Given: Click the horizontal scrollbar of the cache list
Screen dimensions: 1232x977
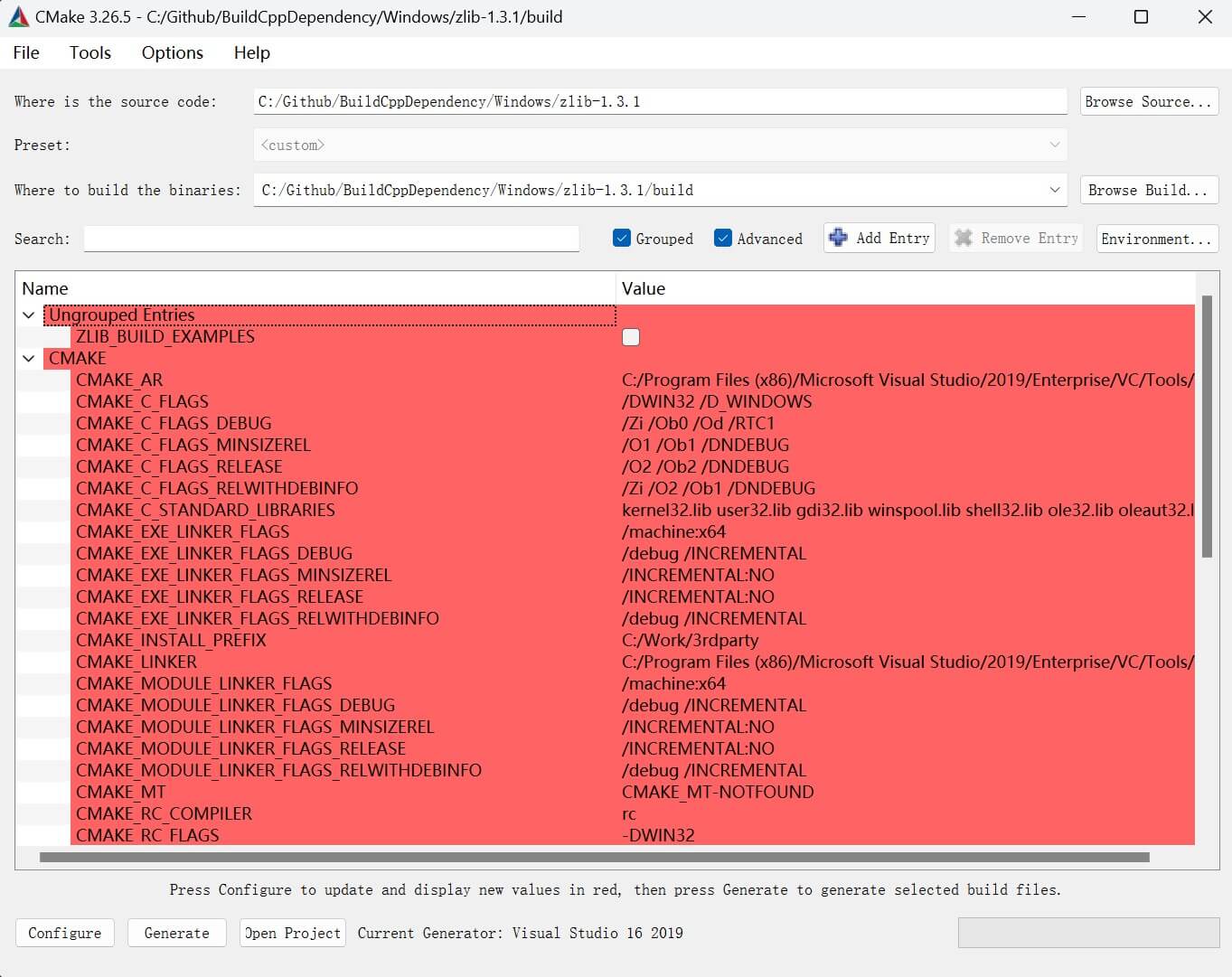Looking at the screenshot, I should [x=595, y=857].
